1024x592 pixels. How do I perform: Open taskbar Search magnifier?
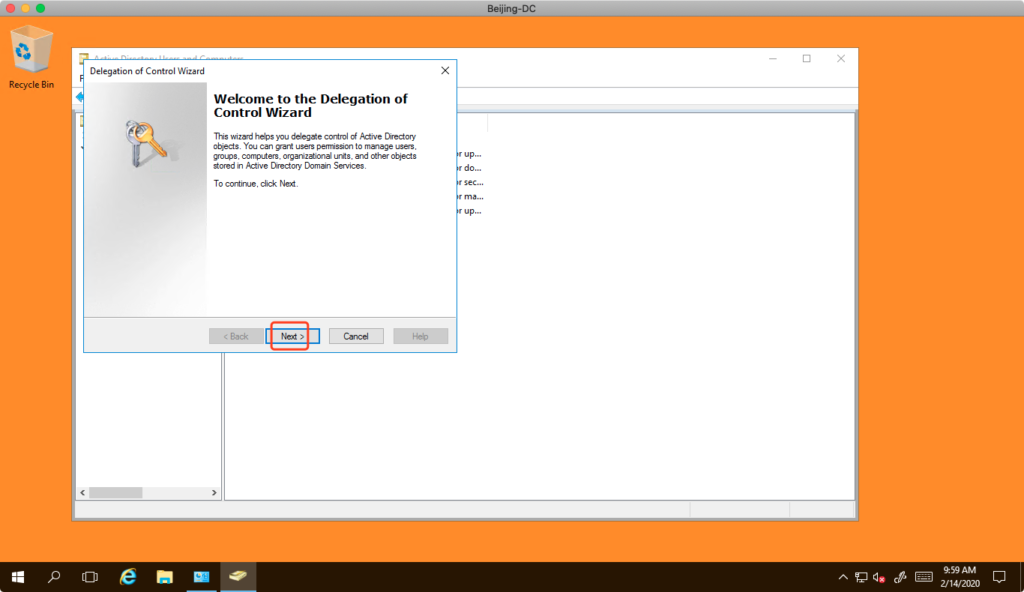point(54,577)
